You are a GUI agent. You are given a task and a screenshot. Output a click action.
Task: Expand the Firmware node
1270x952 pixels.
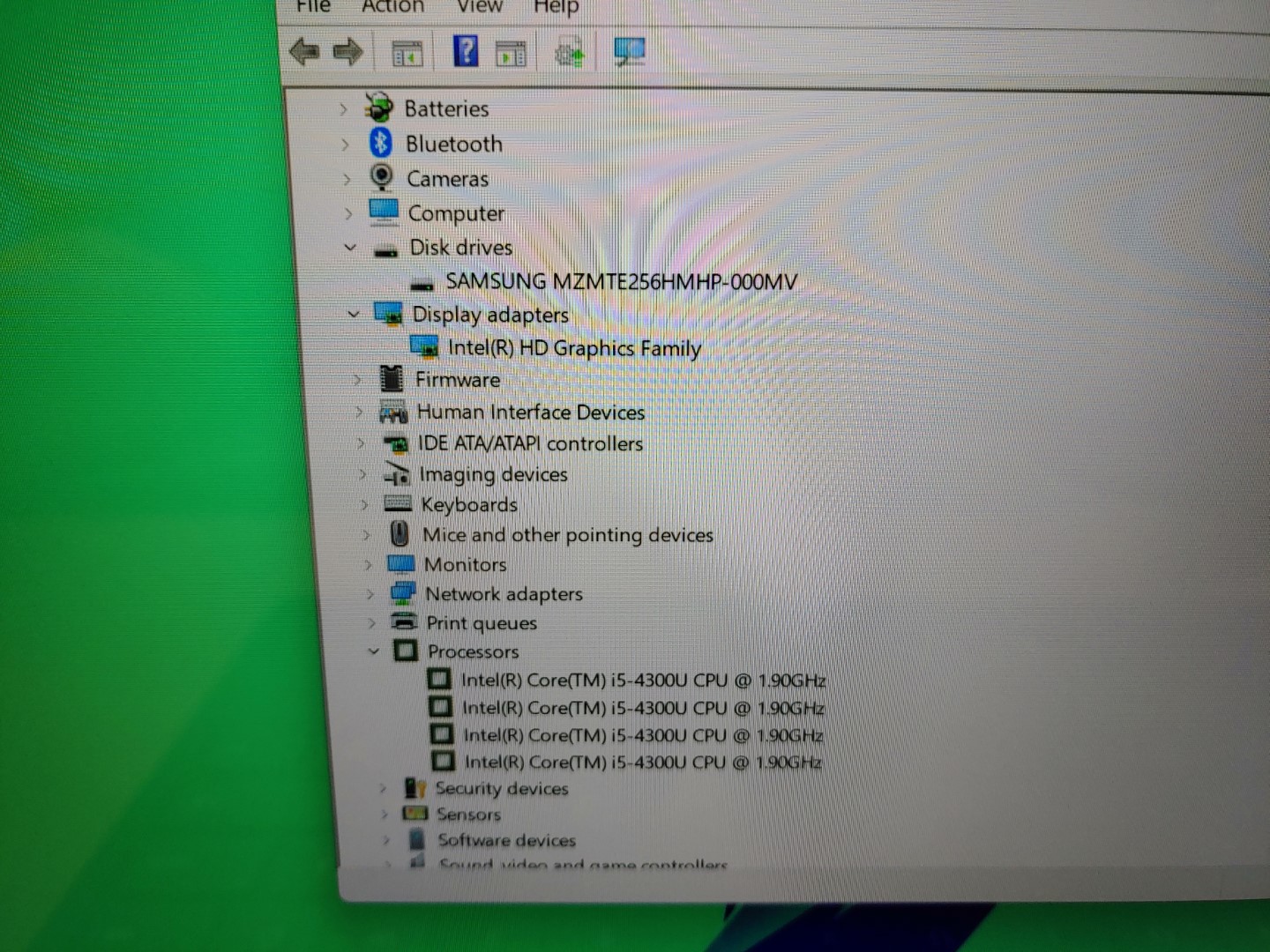[x=357, y=380]
